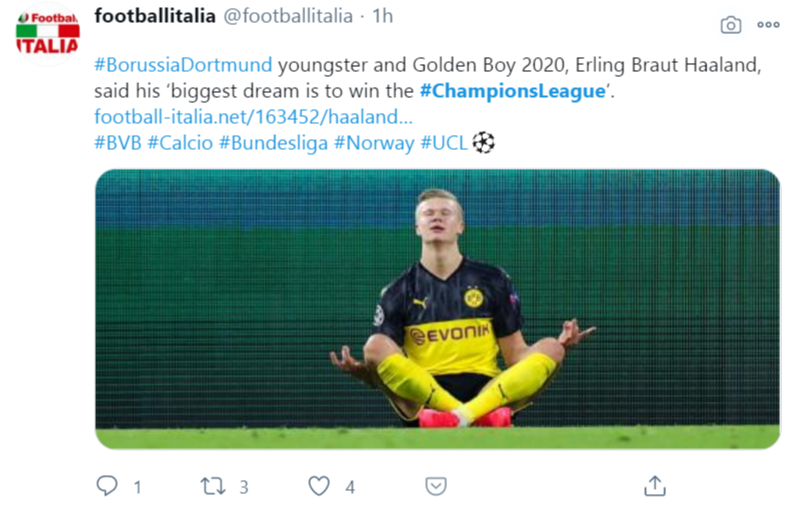
Task: Click the #UCL hashtag
Action: (x=444, y=143)
